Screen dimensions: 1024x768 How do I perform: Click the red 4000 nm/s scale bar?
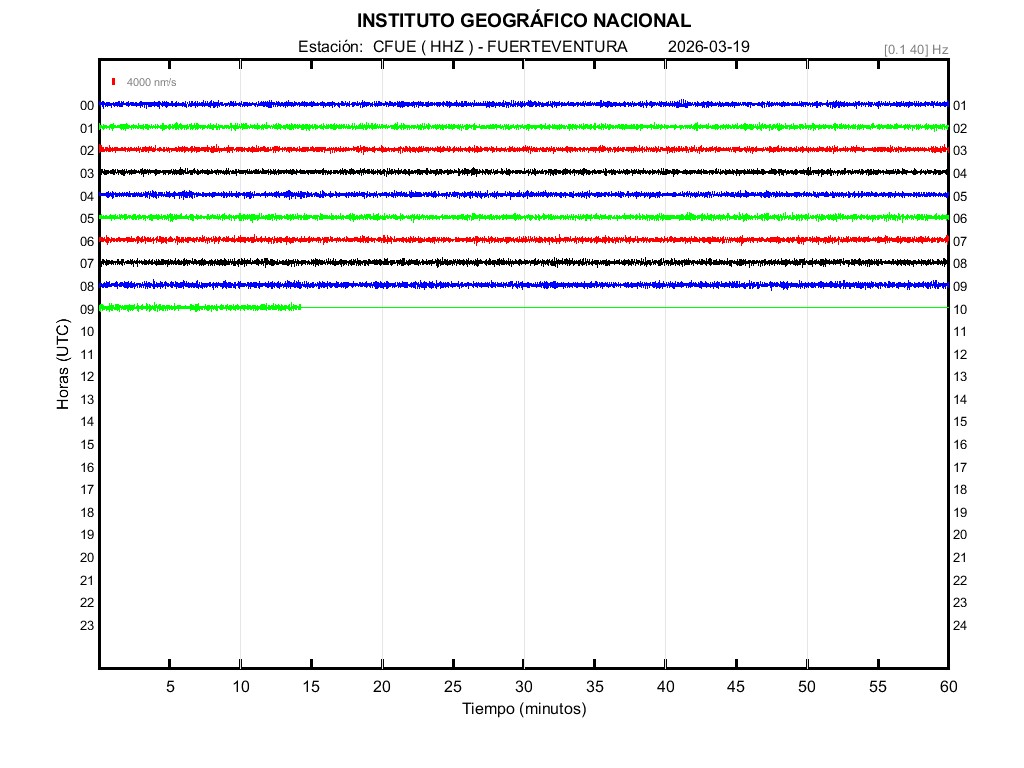tap(114, 82)
